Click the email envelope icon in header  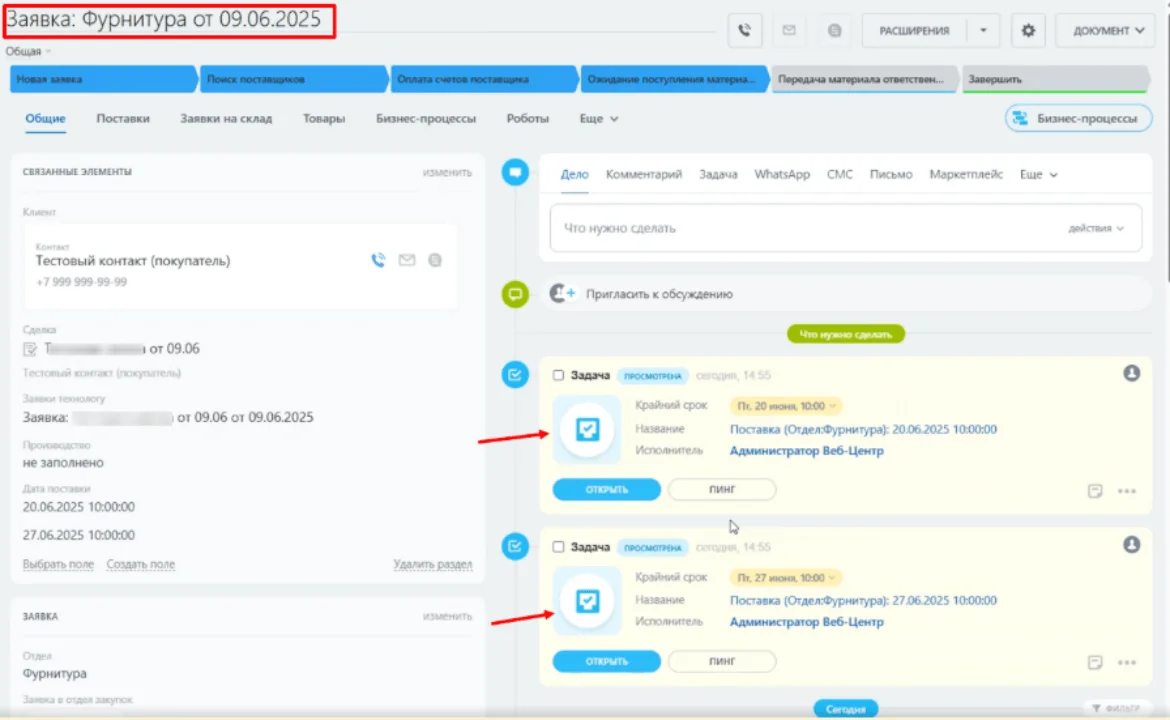click(x=789, y=31)
